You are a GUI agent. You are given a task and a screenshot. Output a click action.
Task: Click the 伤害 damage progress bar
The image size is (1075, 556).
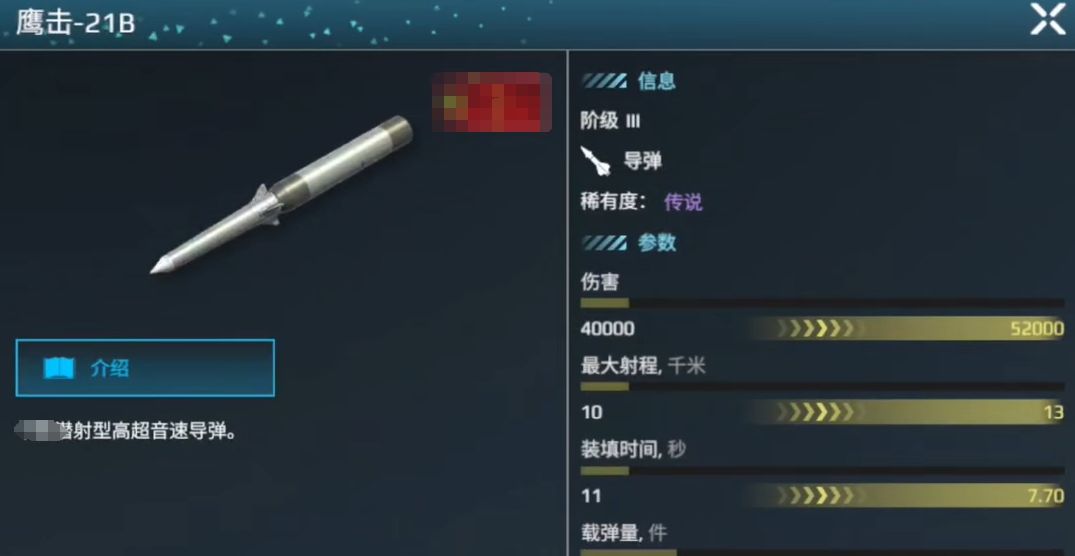[x=822, y=303]
